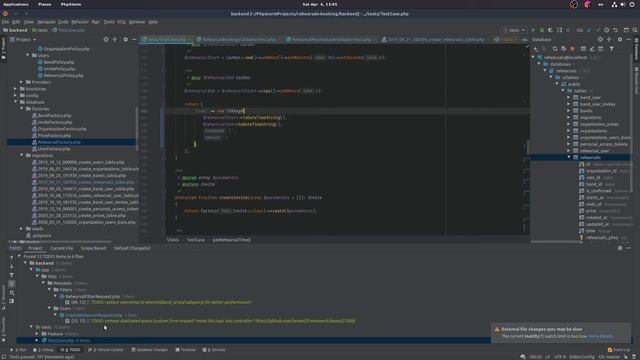Toggle preview pane icon in TODO toolbar
Image resolution: width=640 pixels, height=360 pixels.
tap(11, 301)
